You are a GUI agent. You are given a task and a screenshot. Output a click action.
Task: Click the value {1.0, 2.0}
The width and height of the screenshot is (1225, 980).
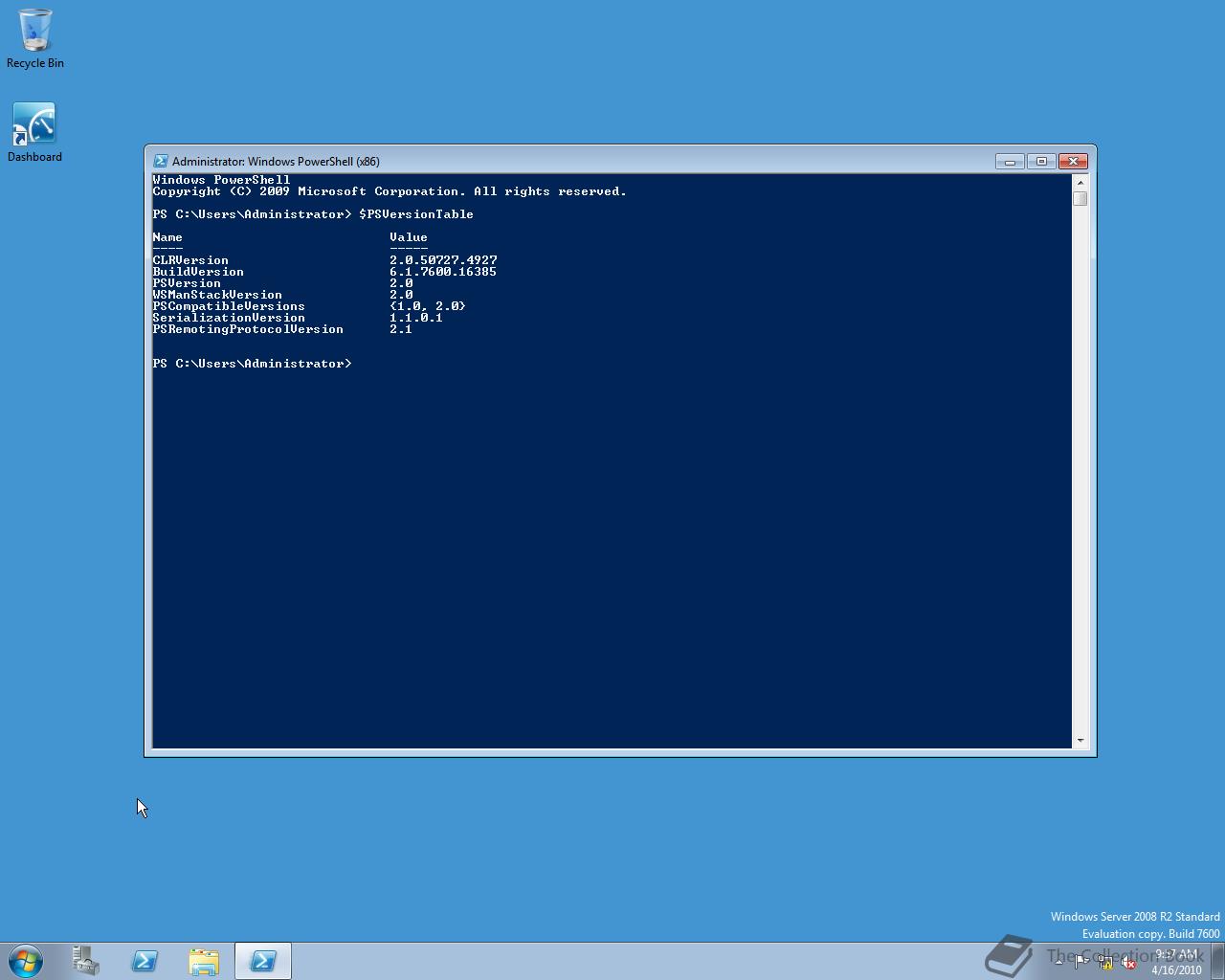coord(428,306)
